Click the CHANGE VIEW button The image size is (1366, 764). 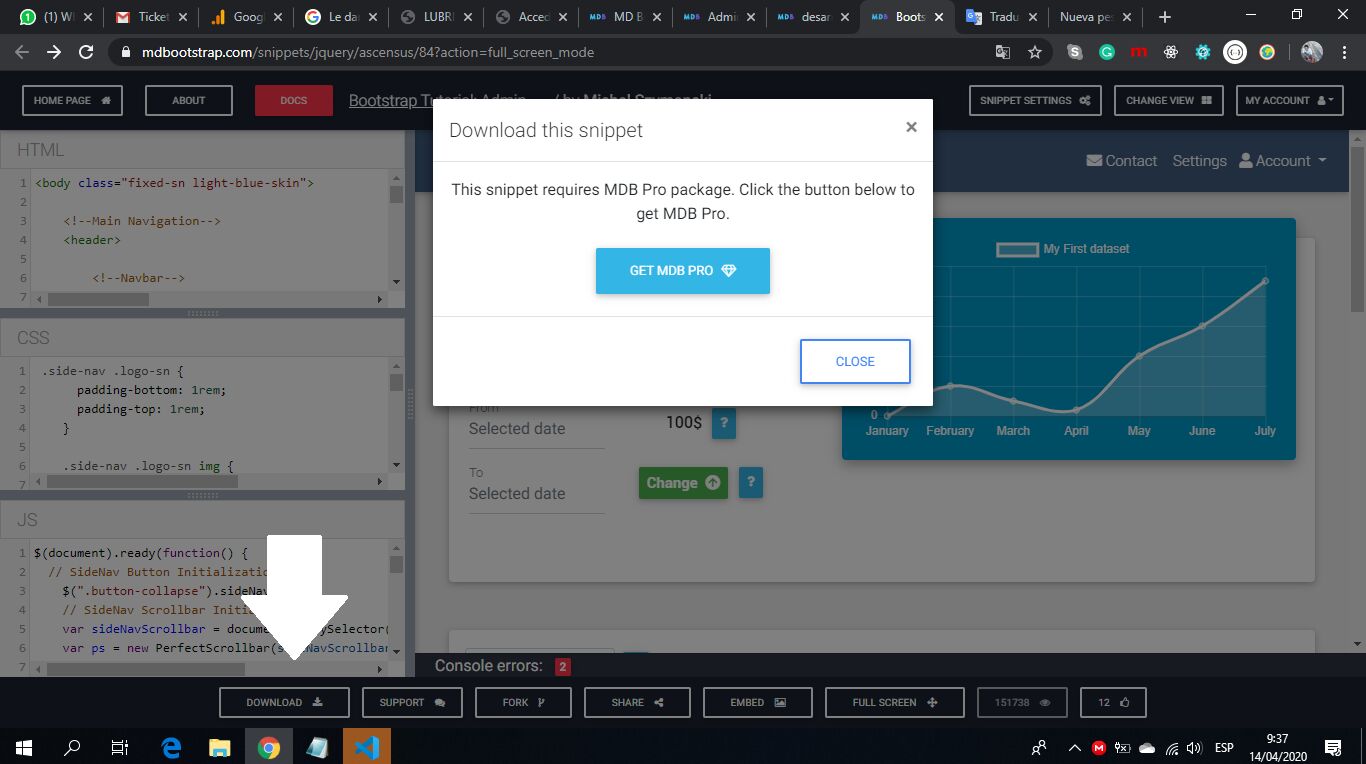[1169, 100]
